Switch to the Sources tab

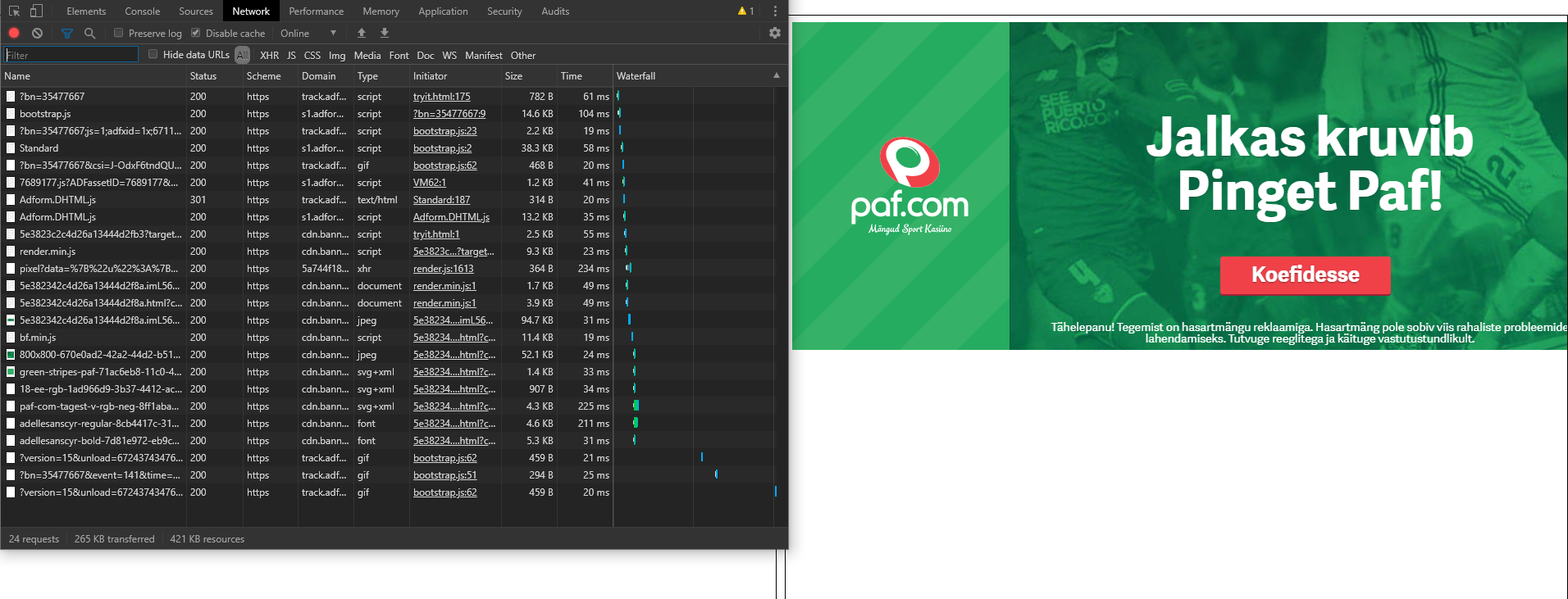click(196, 11)
